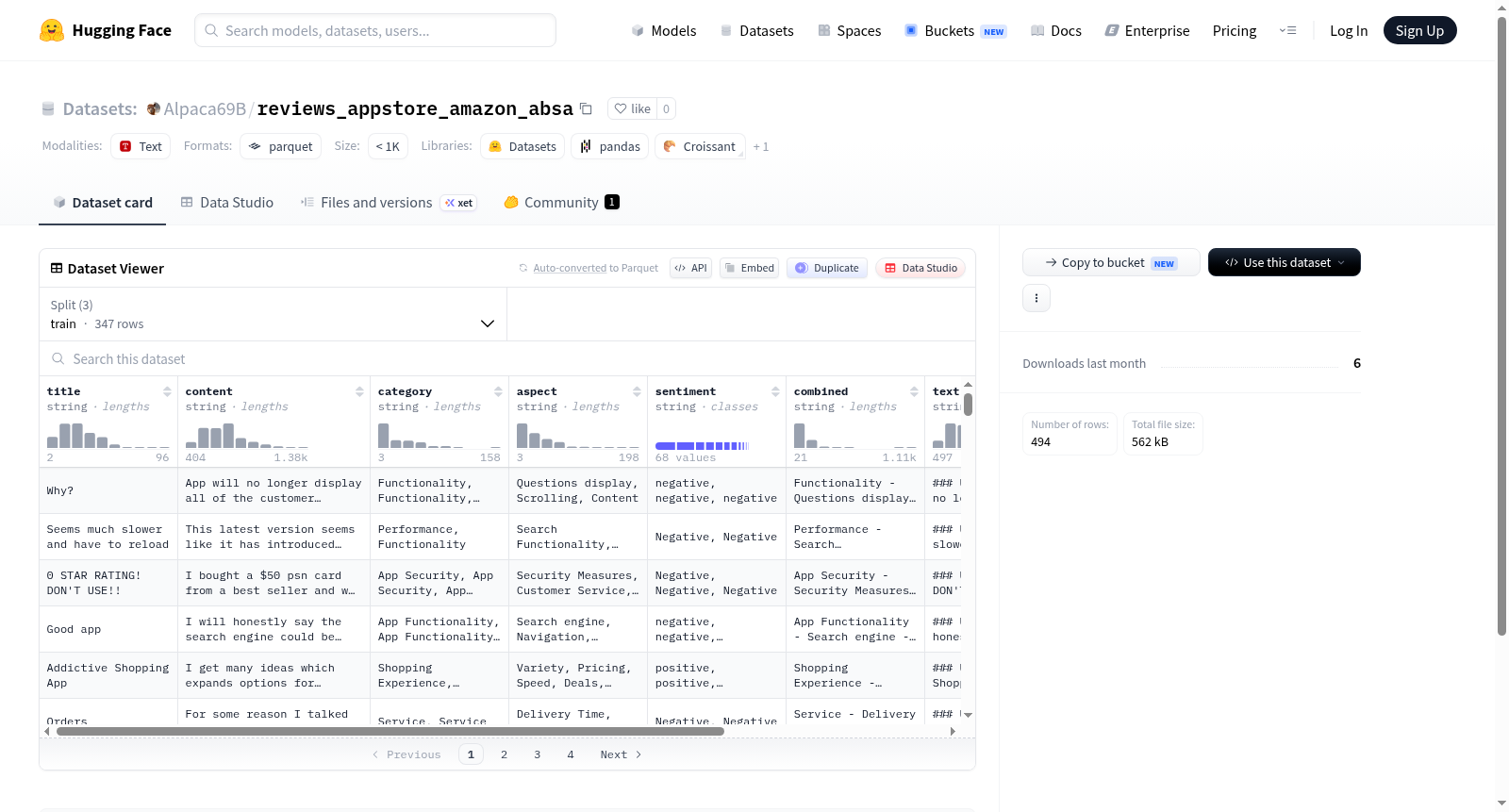Click the dataset table horizontal scrollbar
The width and height of the screenshot is (1509, 812).
pos(390,731)
